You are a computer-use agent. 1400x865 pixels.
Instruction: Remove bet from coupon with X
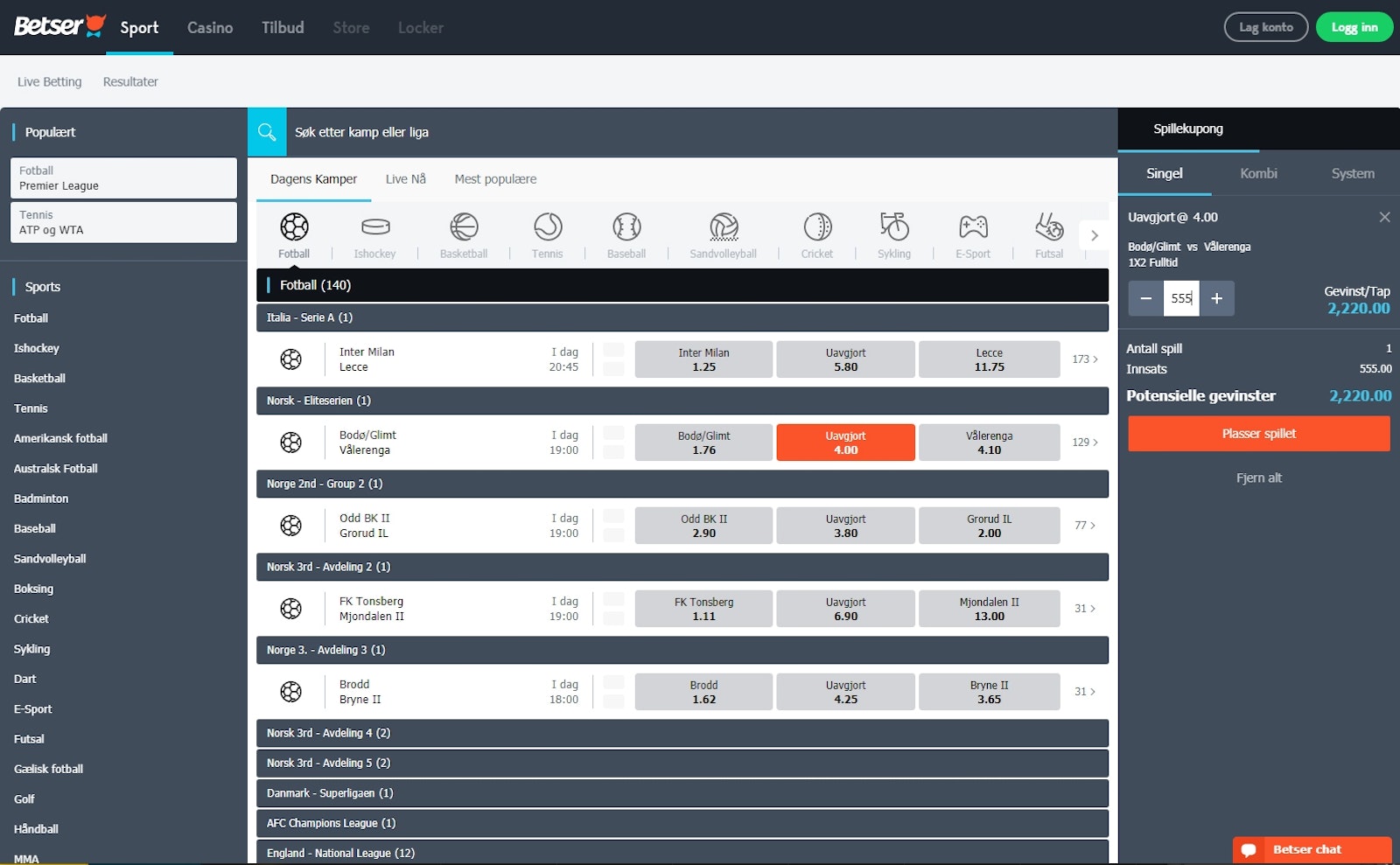coord(1384,217)
